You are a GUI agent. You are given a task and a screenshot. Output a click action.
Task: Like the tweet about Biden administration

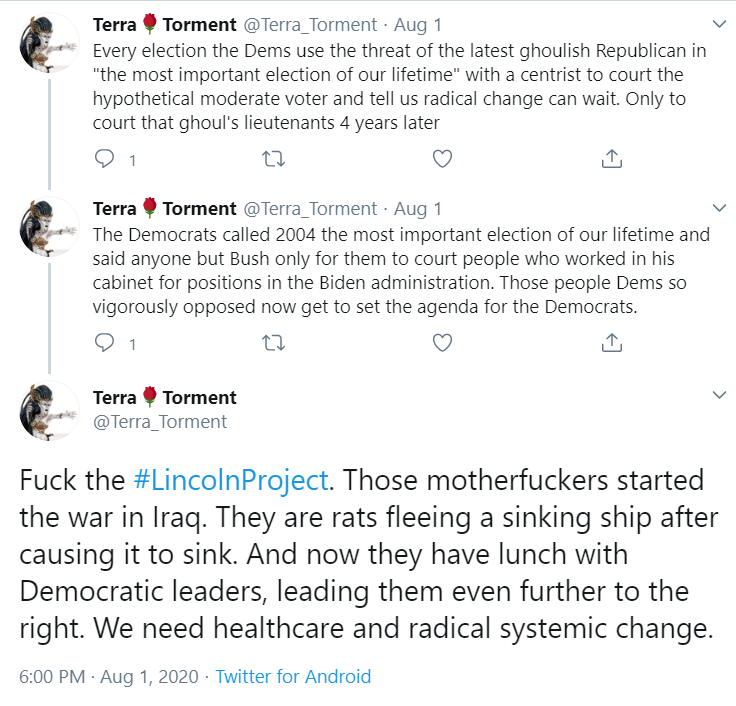442,343
